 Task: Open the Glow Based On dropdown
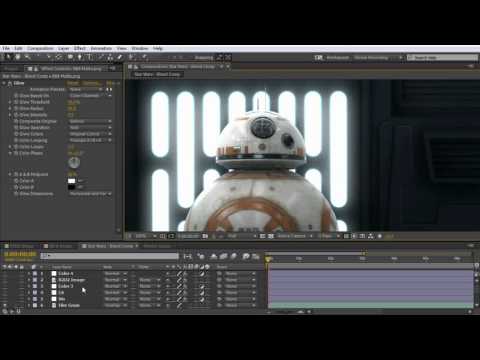tap(90, 96)
